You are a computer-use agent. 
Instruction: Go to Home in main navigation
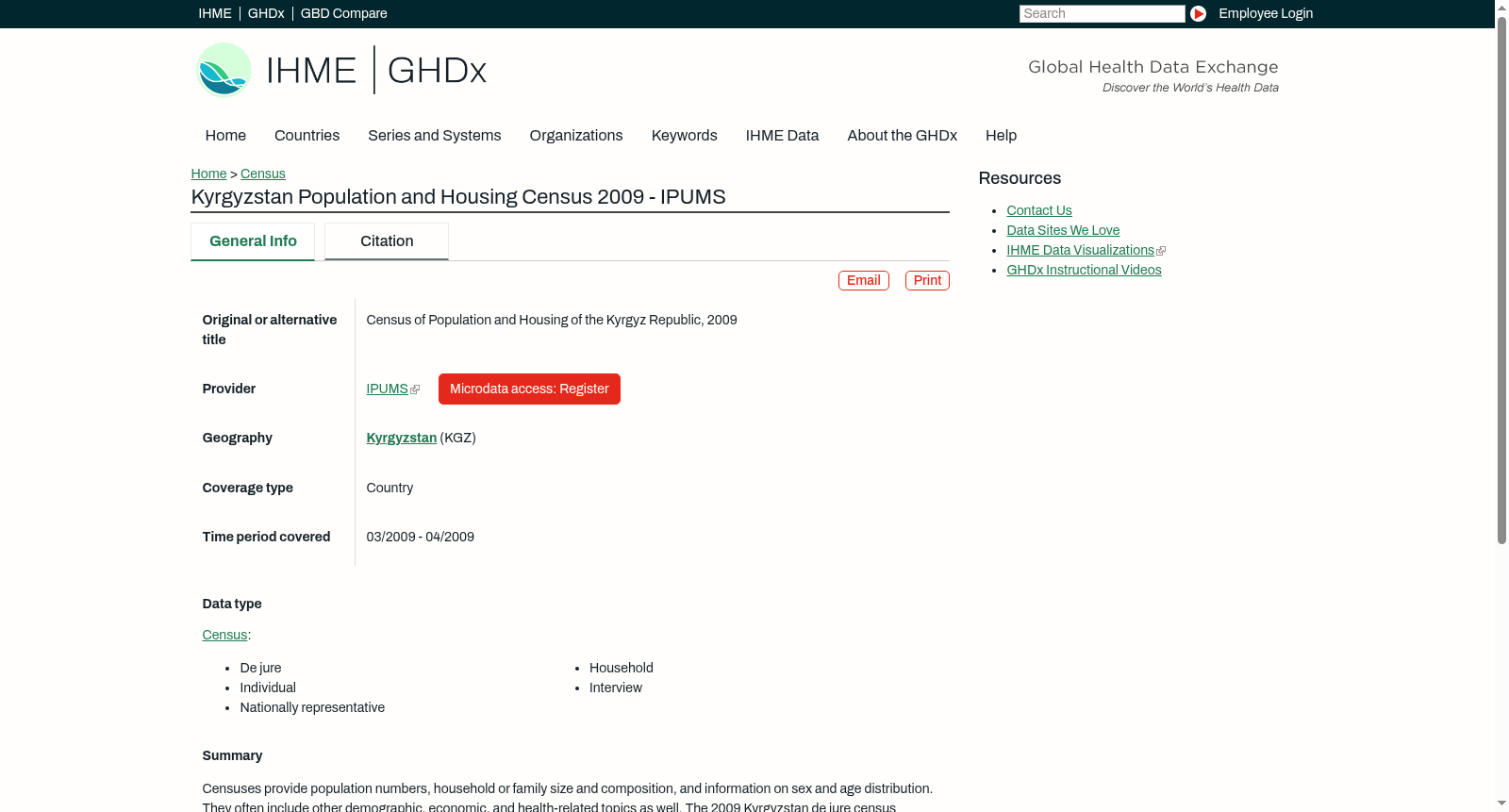(x=225, y=136)
